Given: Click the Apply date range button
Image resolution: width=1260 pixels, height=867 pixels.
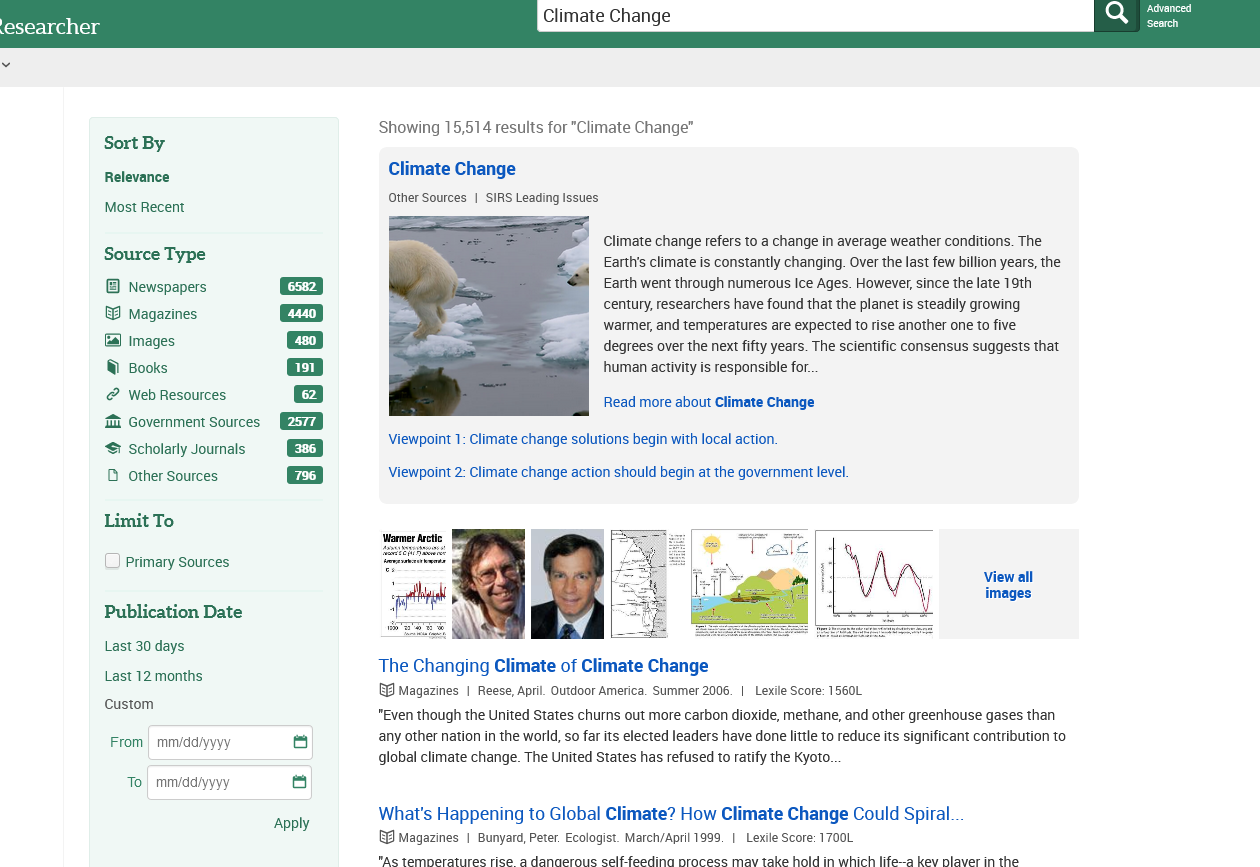Looking at the screenshot, I should click(291, 823).
